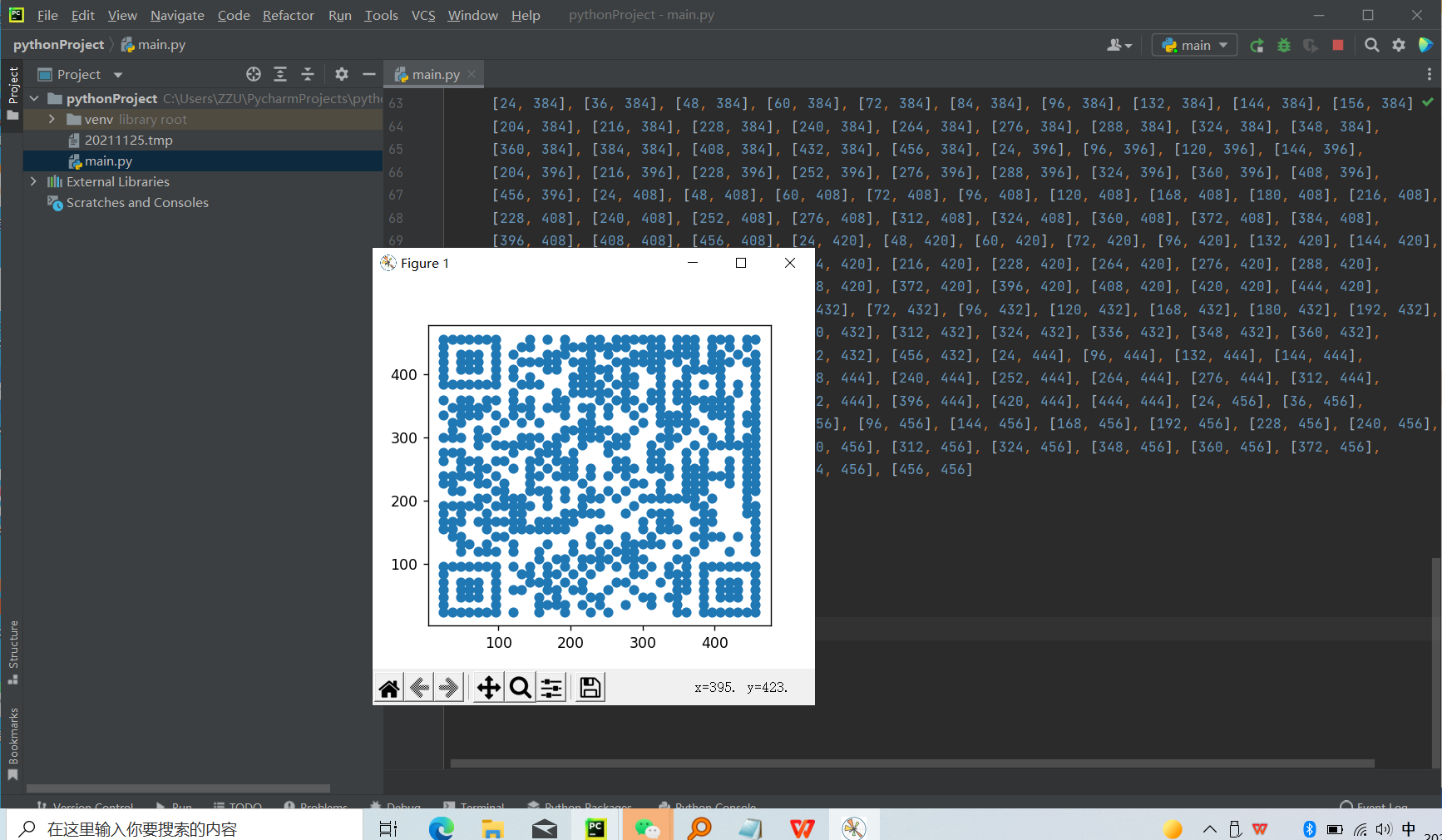Open Project panel options gear
Image resolution: width=1442 pixels, height=840 pixels.
pyautogui.click(x=342, y=74)
